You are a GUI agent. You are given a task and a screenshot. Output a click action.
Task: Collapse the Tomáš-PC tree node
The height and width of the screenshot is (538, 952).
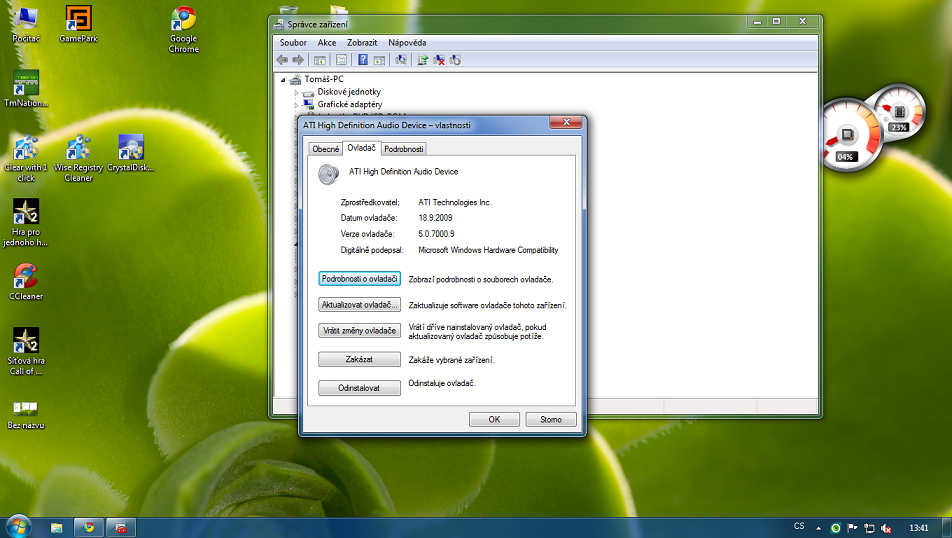pos(283,80)
